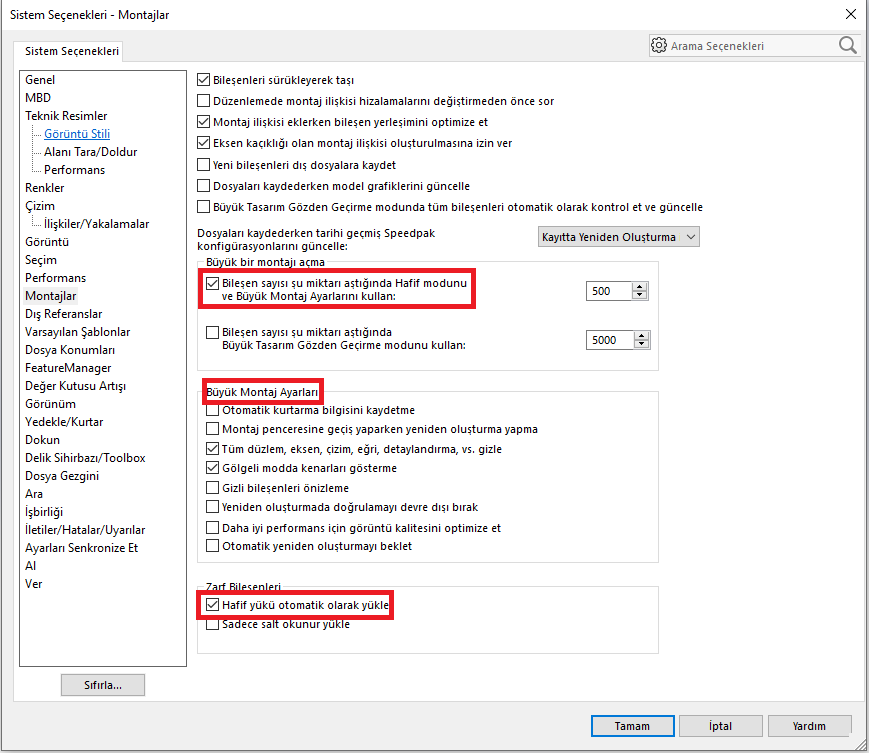Screen dimensions: 869x753
Task: Open 'Kayıtta Yeniden Oluşturma' dropdown
Action: [617, 237]
